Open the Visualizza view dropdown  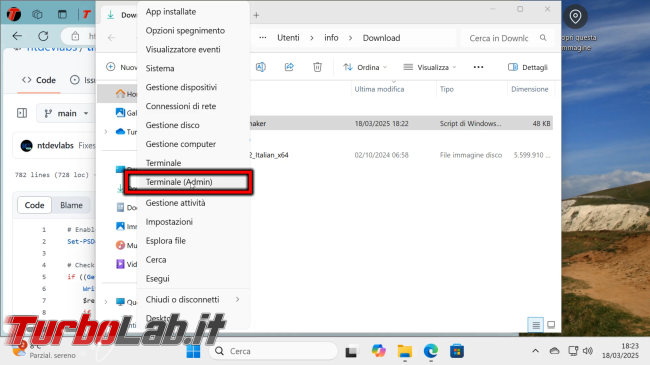coord(429,67)
